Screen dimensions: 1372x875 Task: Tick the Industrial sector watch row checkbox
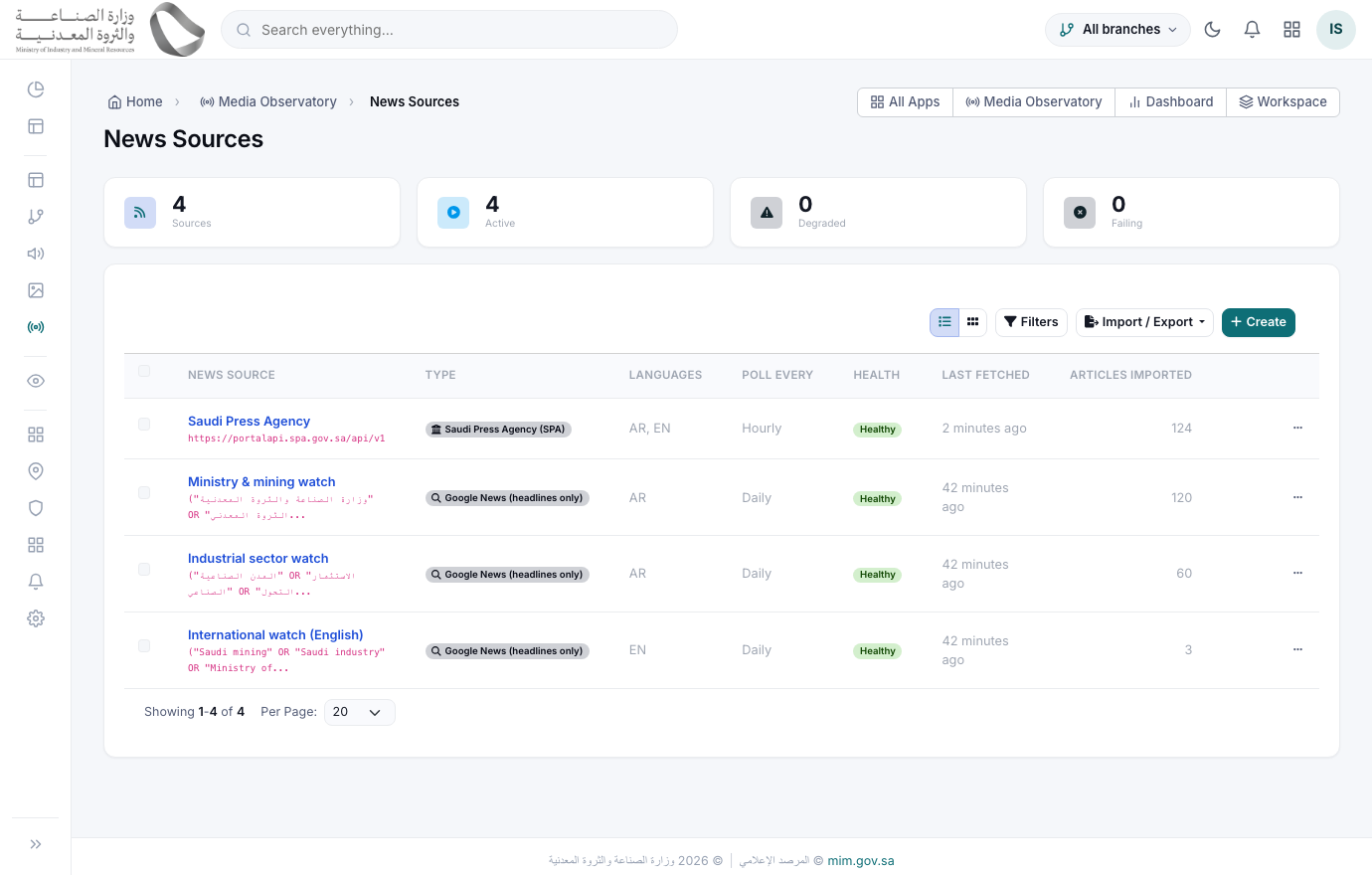(144, 570)
